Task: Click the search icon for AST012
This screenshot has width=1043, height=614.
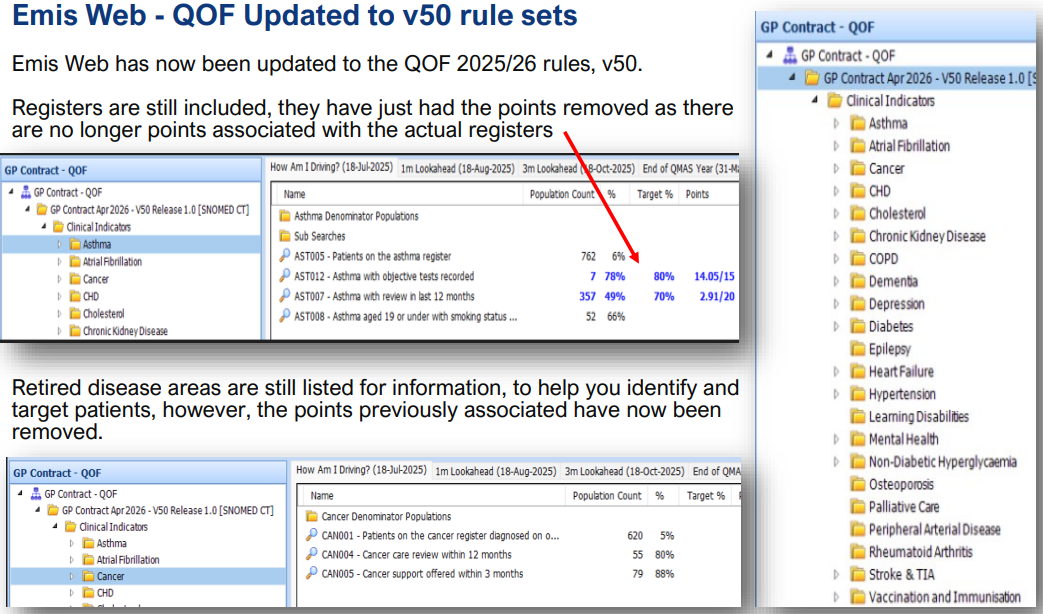Action: 285,276
